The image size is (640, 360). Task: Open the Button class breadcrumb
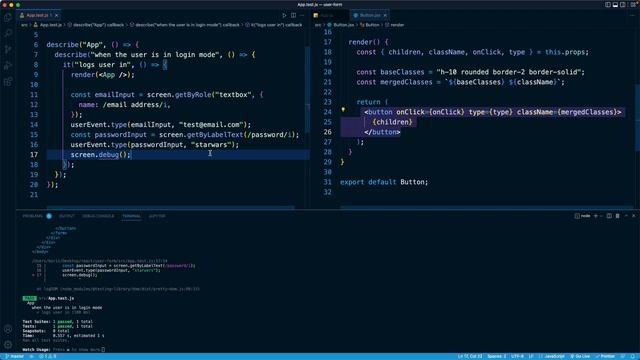point(370,25)
